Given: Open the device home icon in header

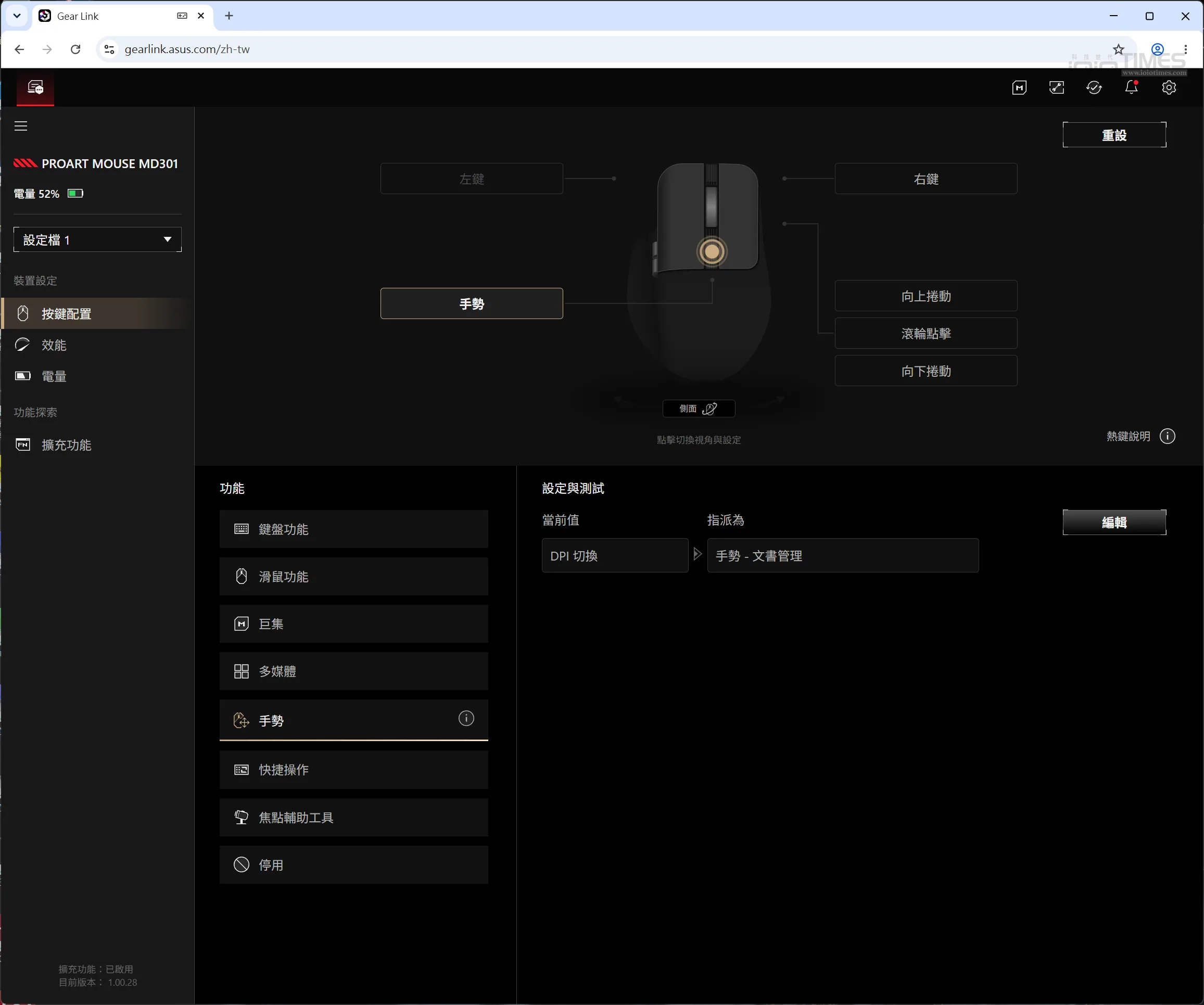Looking at the screenshot, I should pos(35,87).
